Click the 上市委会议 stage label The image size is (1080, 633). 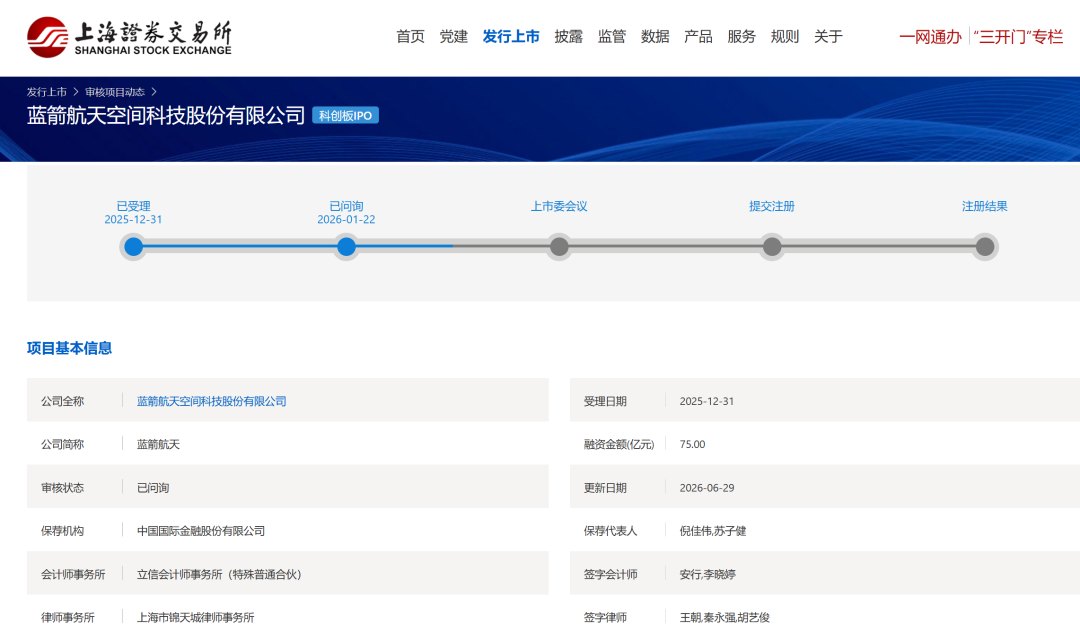(559, 206)
